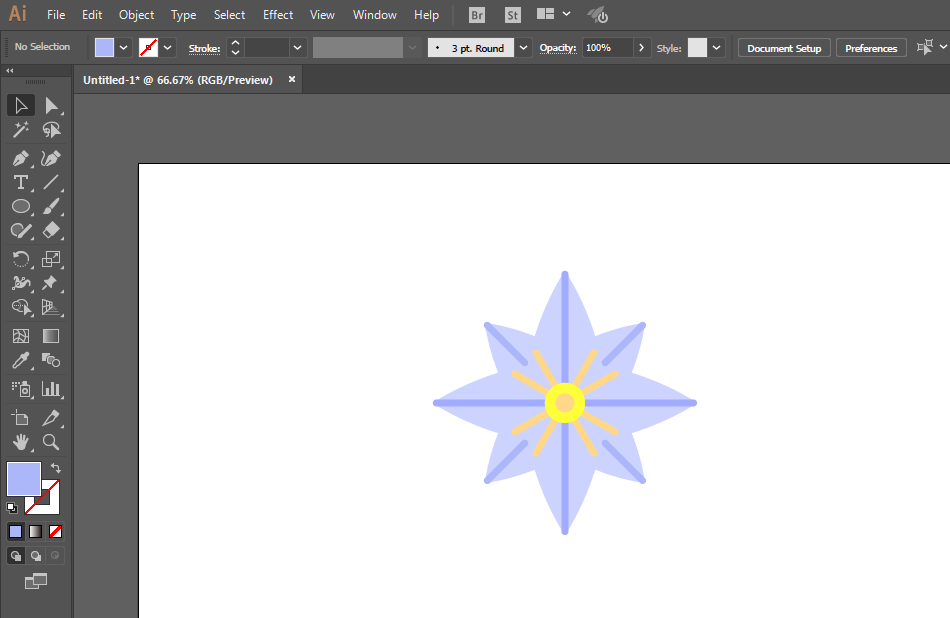Close the Untitled-1 document tab
This screenshot has width=950, height=618.
(x=291, y=79)
